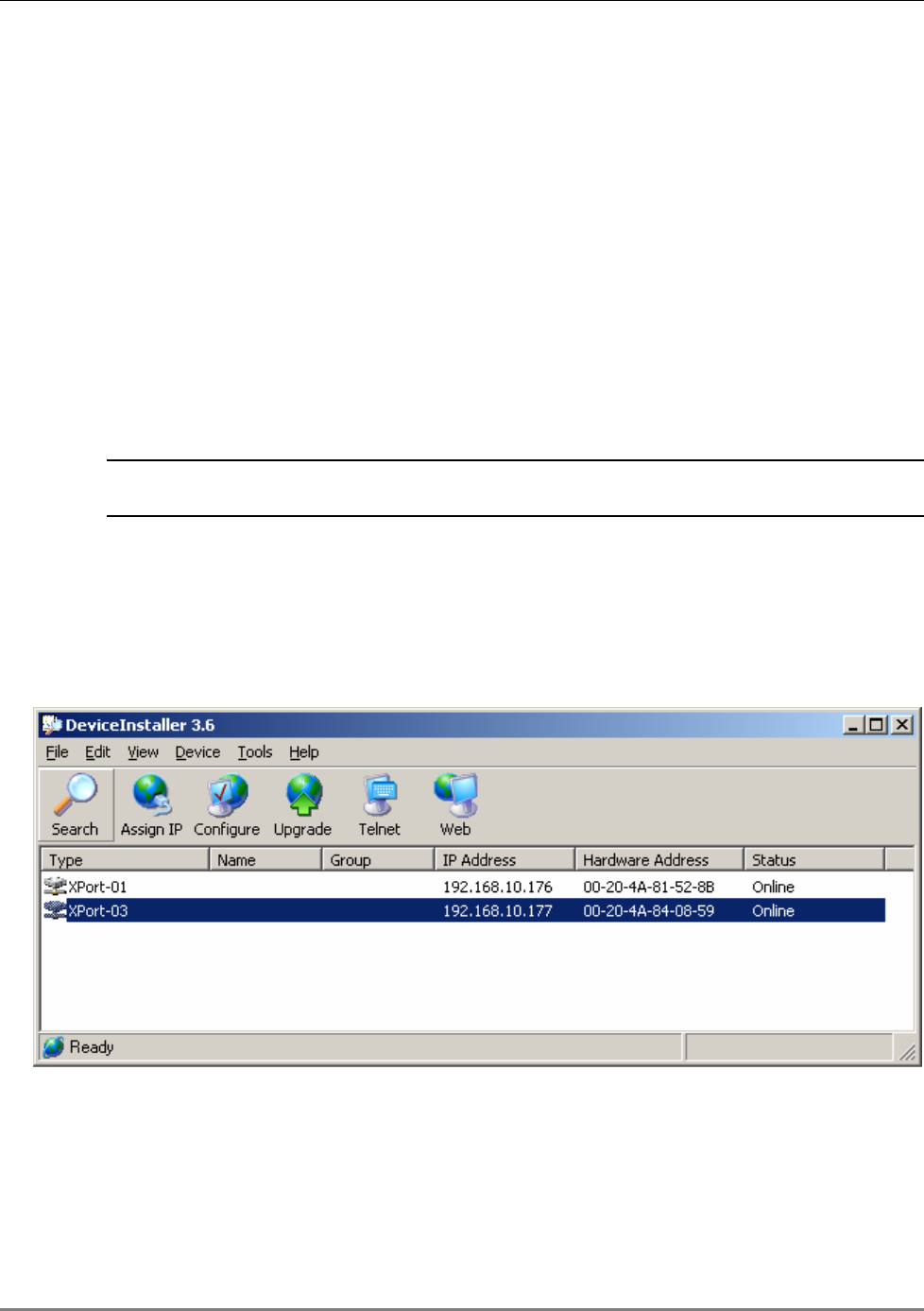The image size is (924, 1311).
Task: Sort by the Status column header
Action: coord(814,859)
